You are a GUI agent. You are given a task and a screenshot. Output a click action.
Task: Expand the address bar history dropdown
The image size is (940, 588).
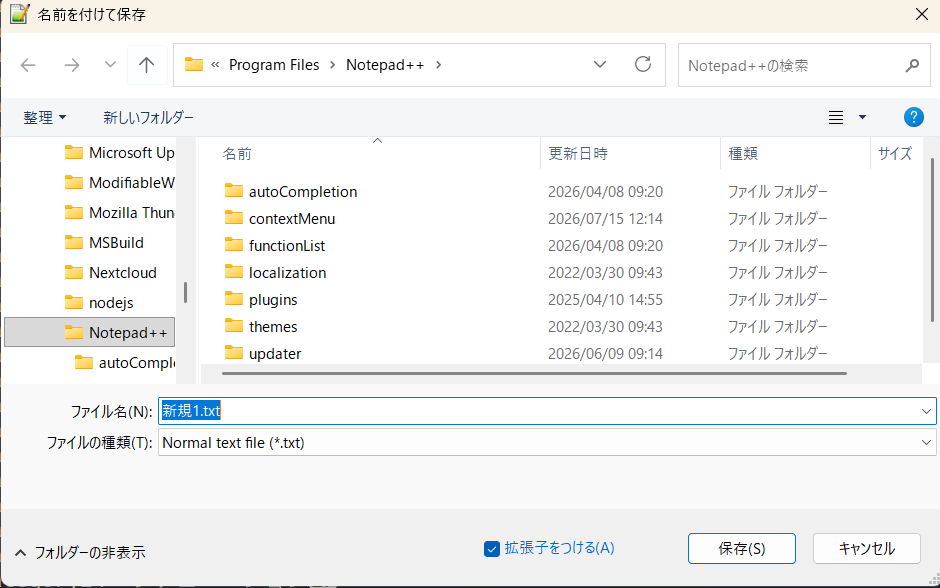(x=599, y=64)
